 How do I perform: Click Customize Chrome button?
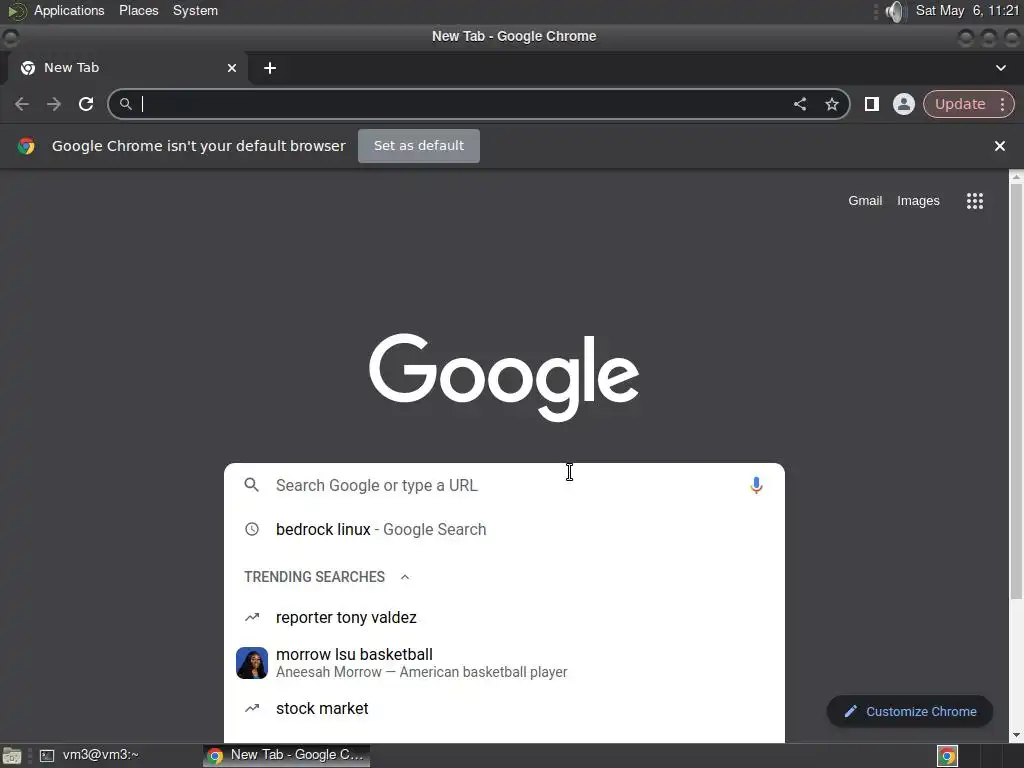click(x=910, y=711)
